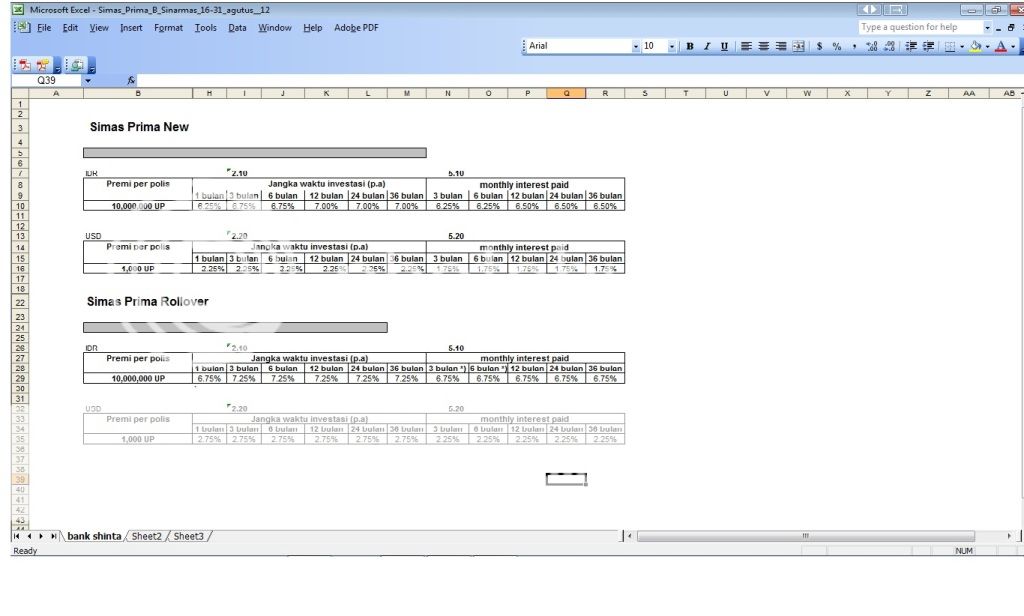Screen dimensions: 1024x616
Task: Click the 'Ready' status bar text
Action: (x=25, y=551)
